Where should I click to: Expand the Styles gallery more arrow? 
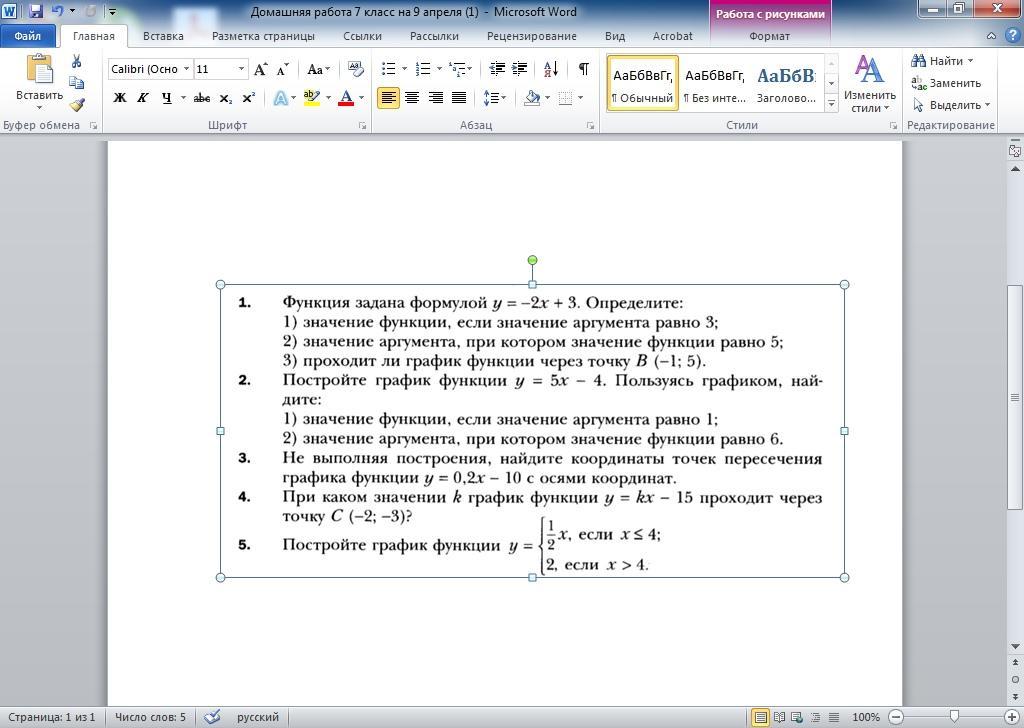tap(831, 103)
